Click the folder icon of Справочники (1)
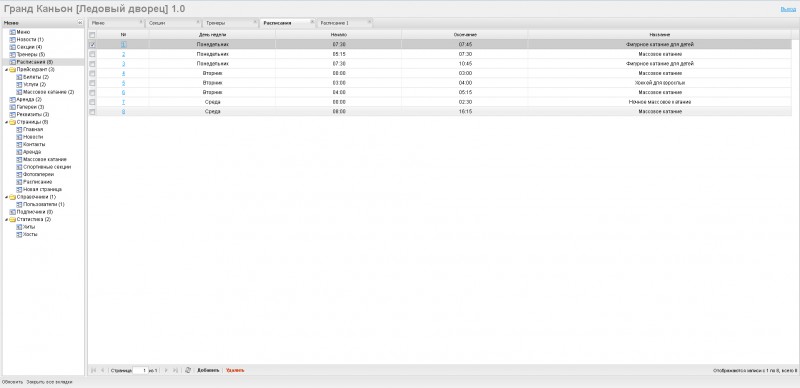 coord(12,197)
